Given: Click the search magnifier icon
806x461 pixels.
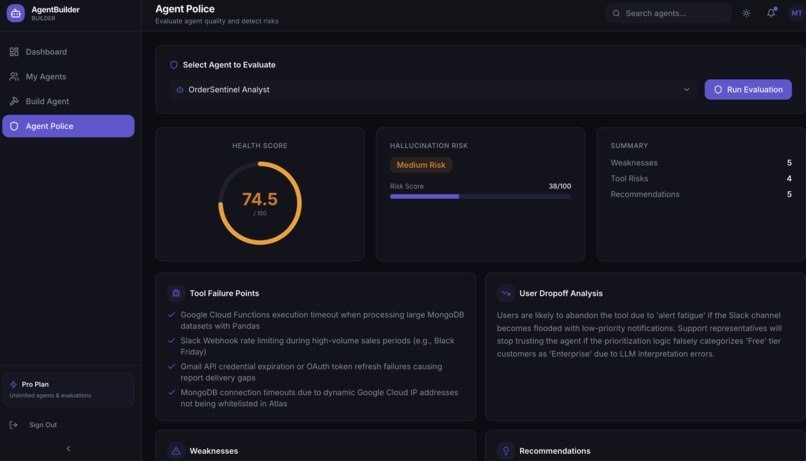Looking at the screenshot, I should (616, 13).
